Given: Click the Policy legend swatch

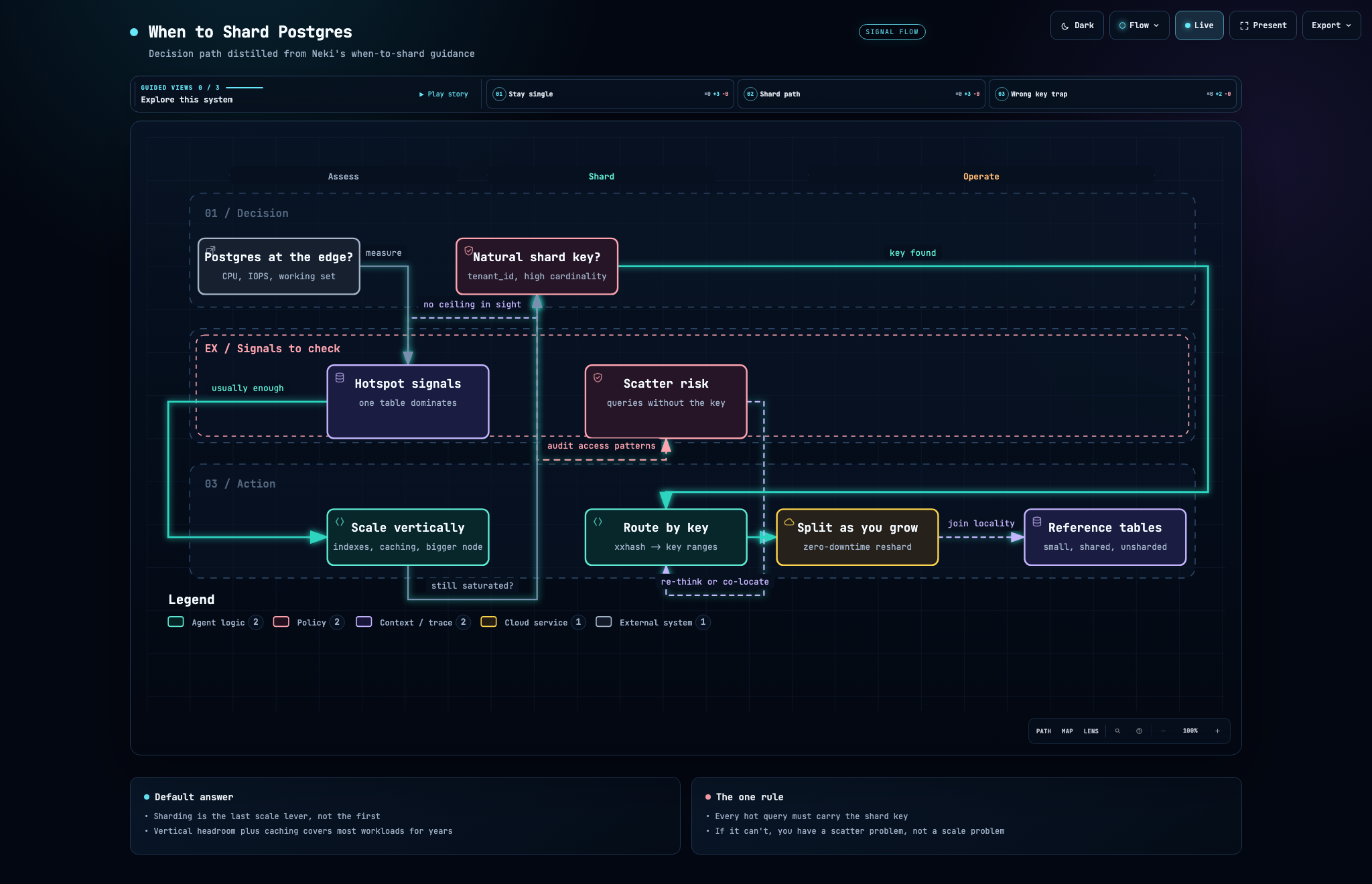Looking at the screenshot, I should 281,621.
